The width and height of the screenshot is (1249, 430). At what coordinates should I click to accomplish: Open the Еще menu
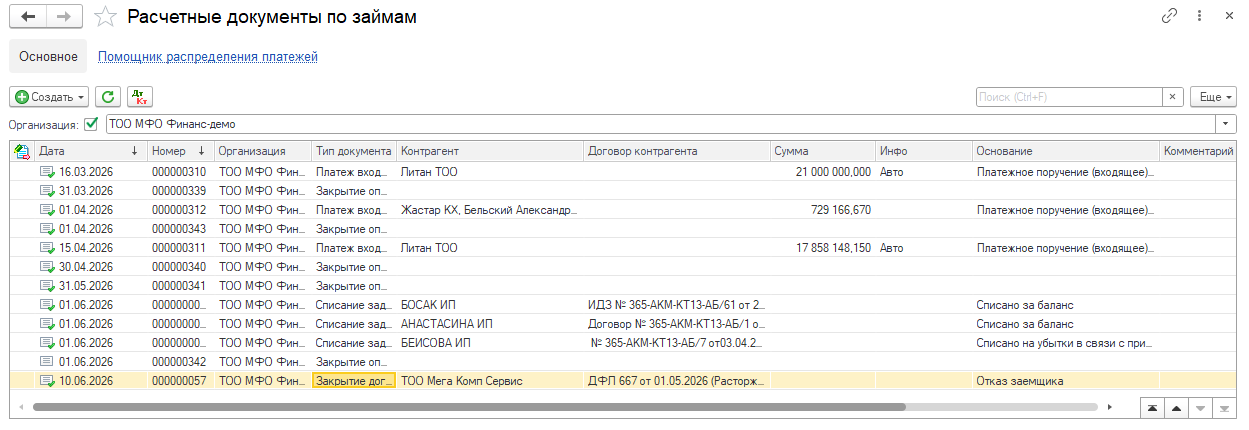coord(1213,97)
